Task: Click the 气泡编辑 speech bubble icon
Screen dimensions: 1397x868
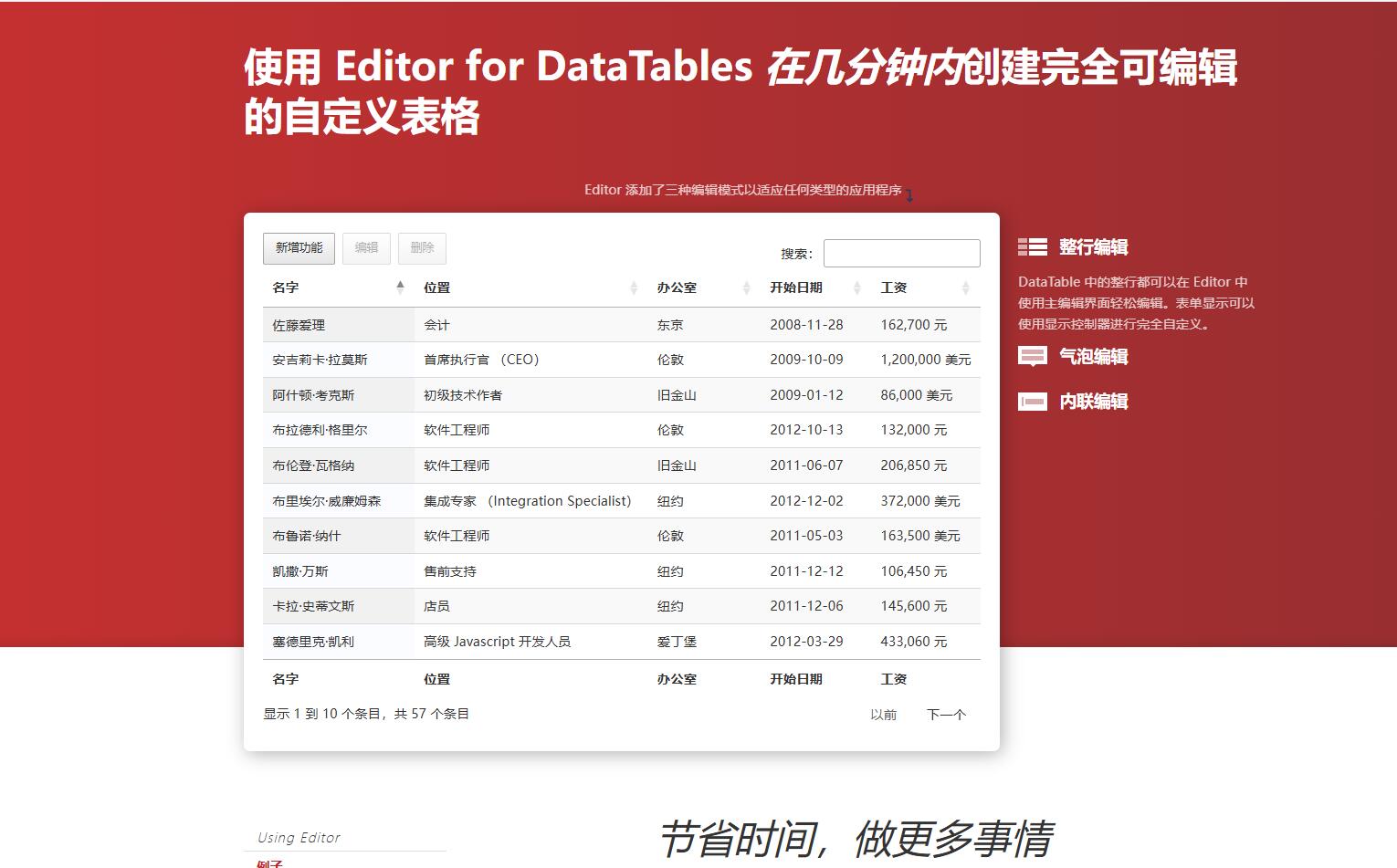Action: [x=1033, y=356]
